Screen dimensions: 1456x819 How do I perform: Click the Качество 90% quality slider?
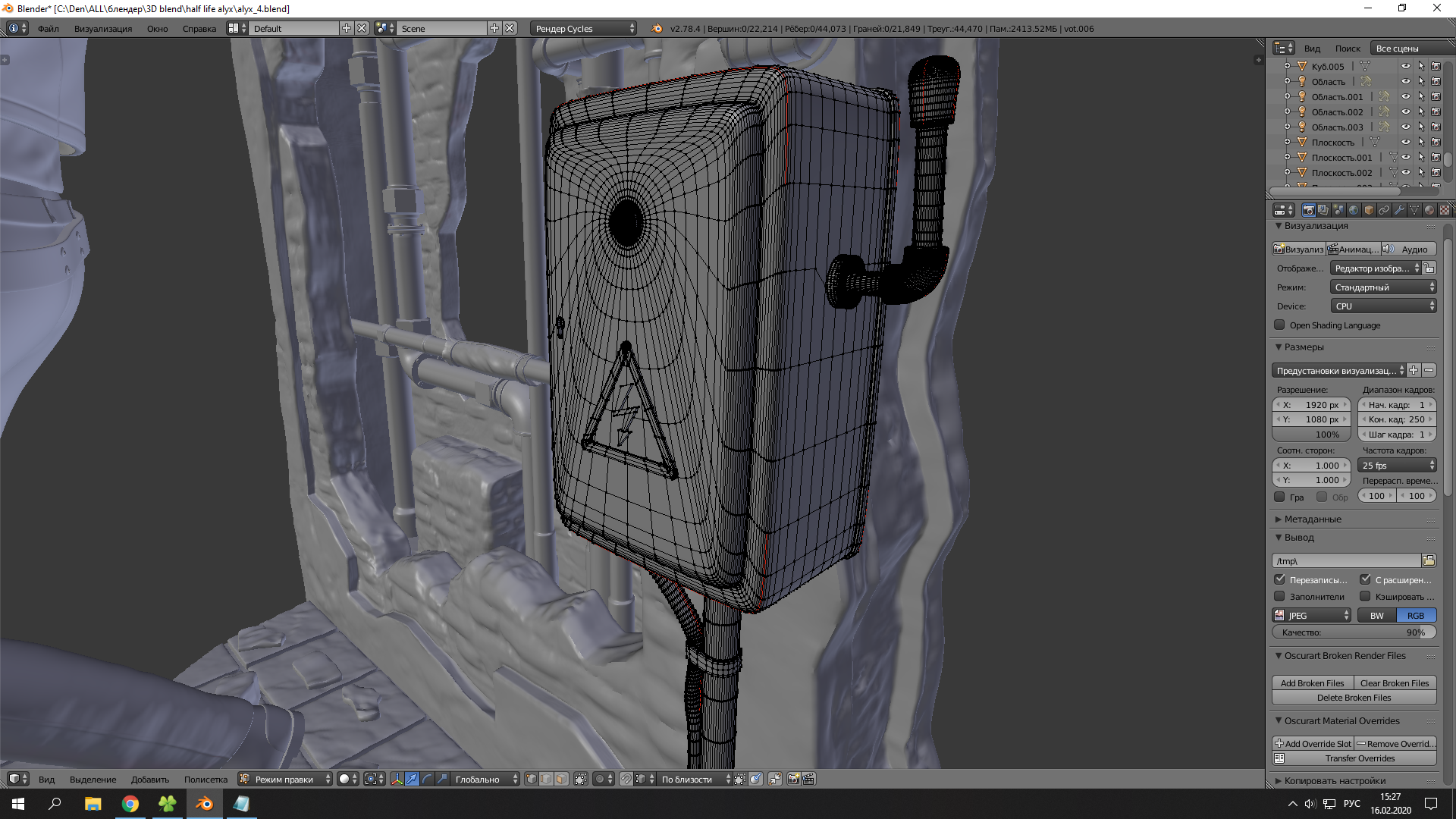tap(1354, 632)
